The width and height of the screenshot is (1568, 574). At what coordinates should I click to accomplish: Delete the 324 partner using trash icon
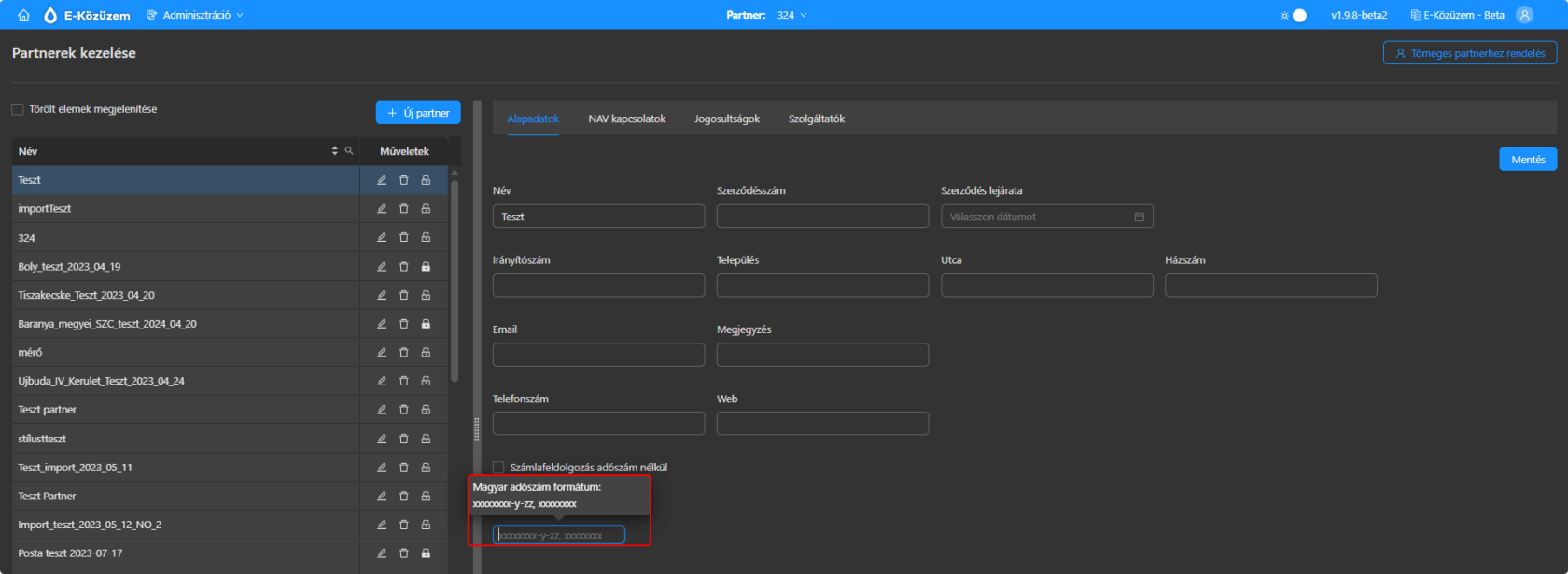pos(404,238)
